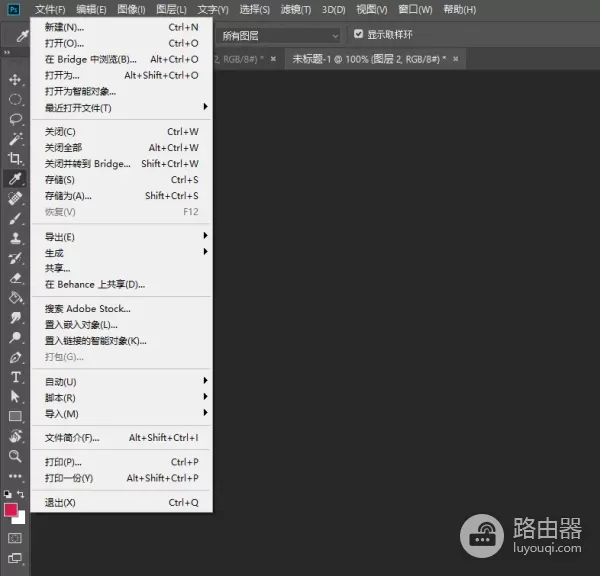This screenshot has height=576, width=600.
Task: Click the Photoshop Ps logo
Action: click(x=14, y=9)
